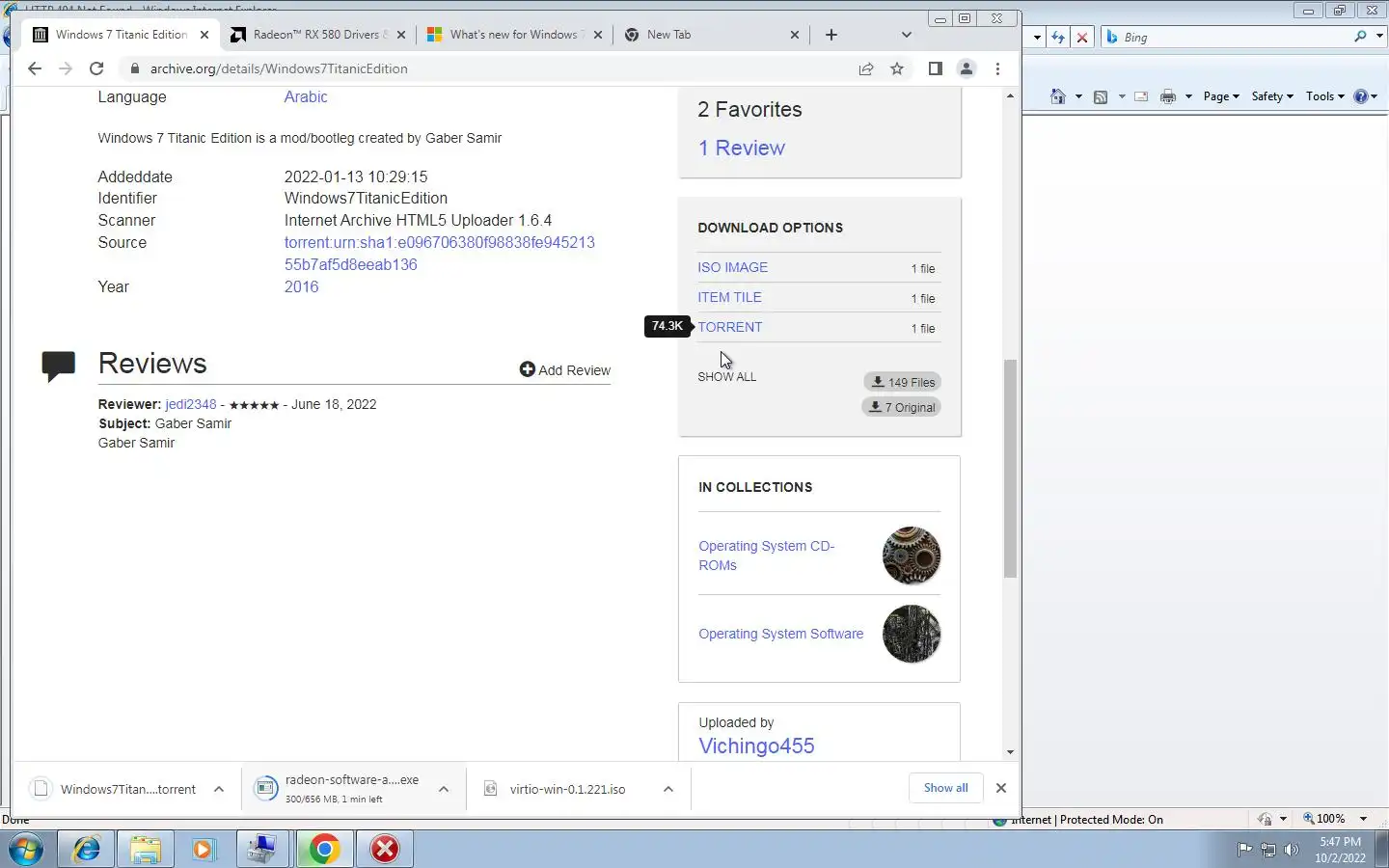Share this page via the share icon
This screenshot has width=1389, height=868.
pyautogui.click(x=866, y=68)
